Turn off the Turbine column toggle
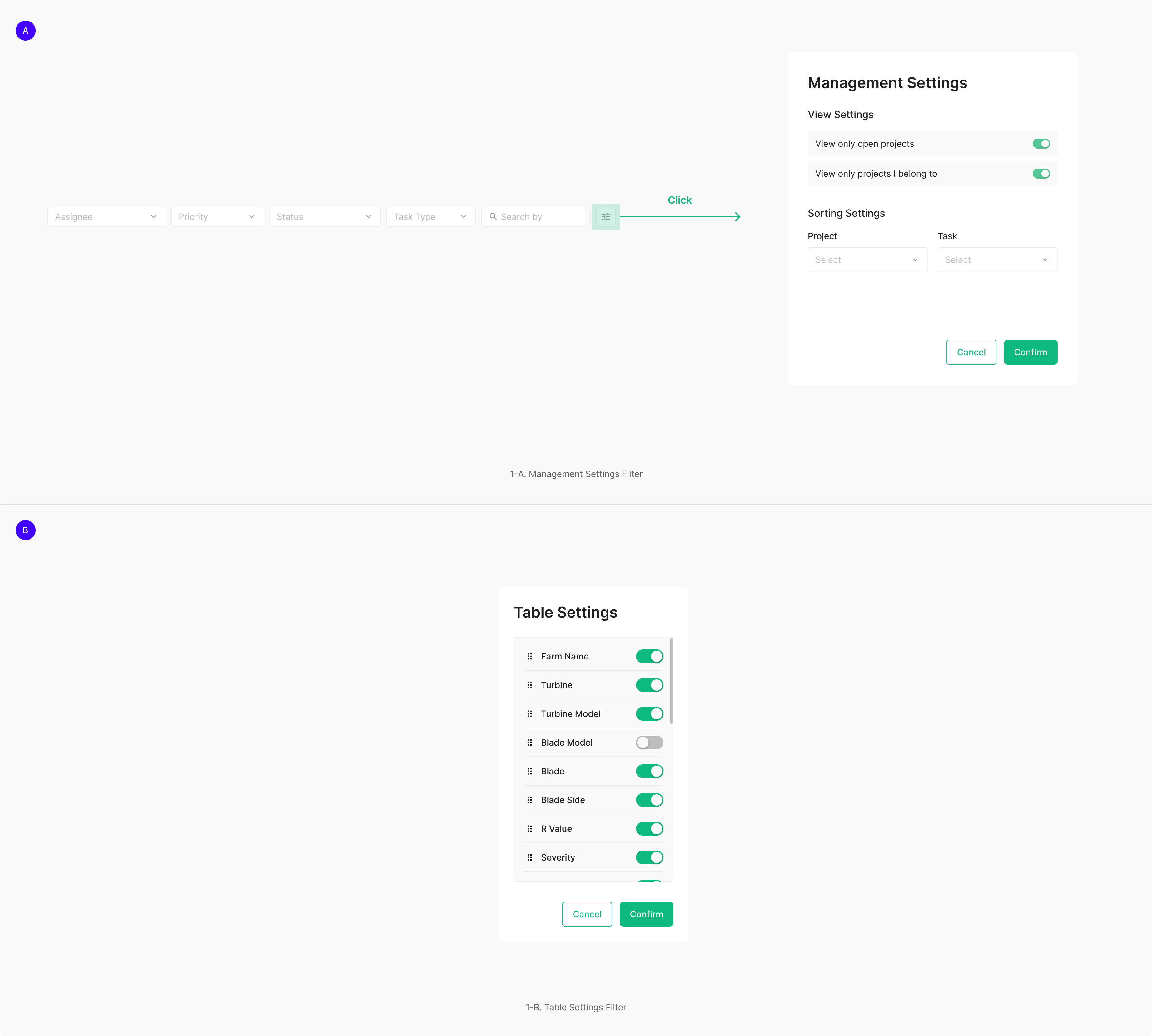Viewport: 1152px width, 1036px height. tap(649, 685)
